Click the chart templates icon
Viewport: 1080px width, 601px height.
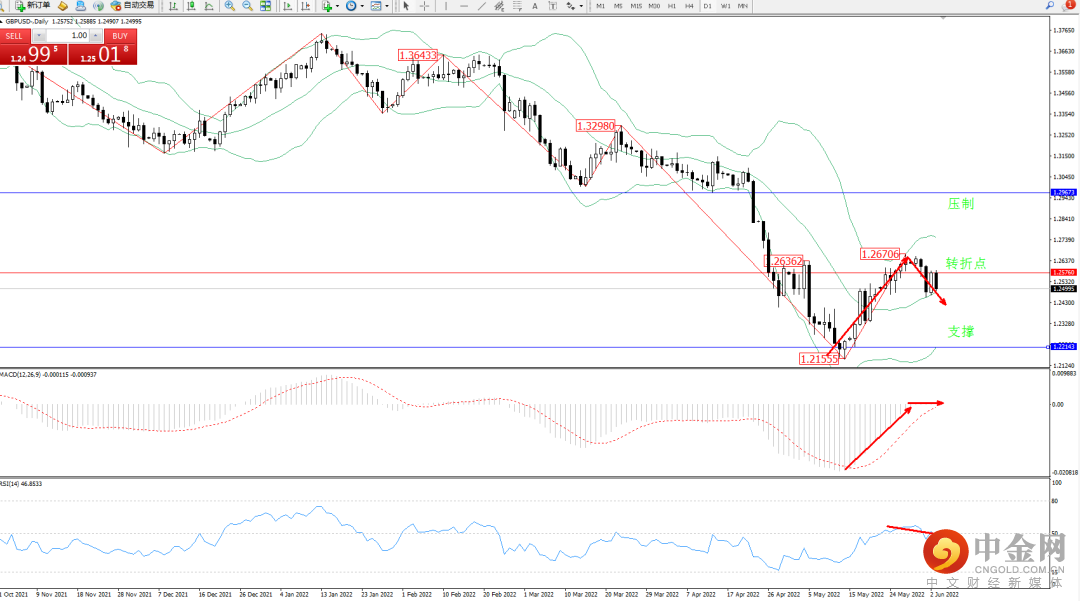coord(376,6)
